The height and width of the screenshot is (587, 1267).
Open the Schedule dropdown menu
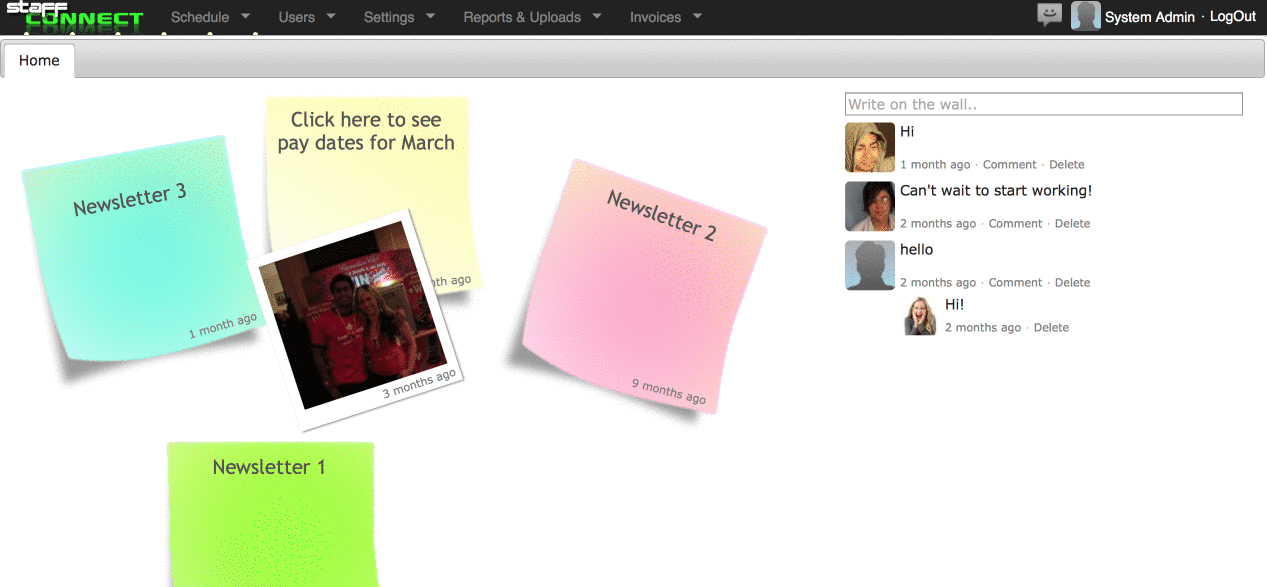(x=210, y=17)
